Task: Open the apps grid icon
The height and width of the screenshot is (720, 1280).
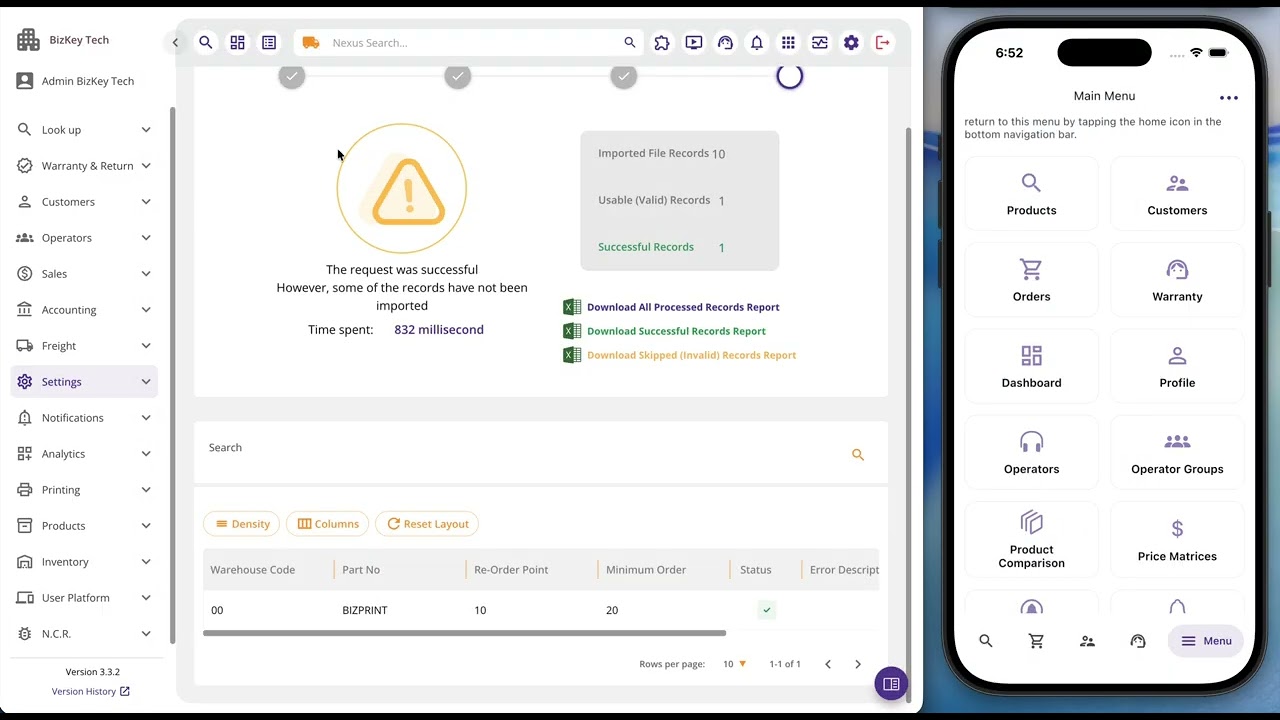Action: pyautogui.click(x=788, y=42)
